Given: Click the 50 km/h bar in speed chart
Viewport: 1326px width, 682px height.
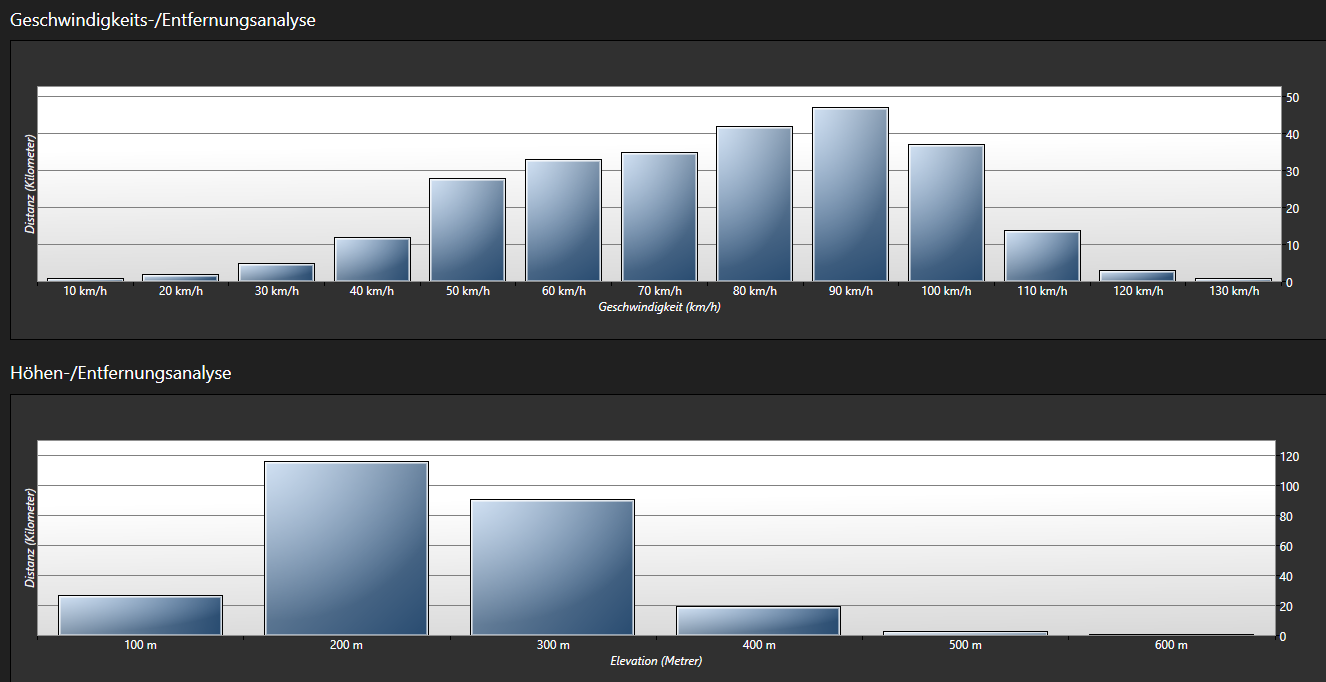Looking at the screenshot, I should click(467, 230).
